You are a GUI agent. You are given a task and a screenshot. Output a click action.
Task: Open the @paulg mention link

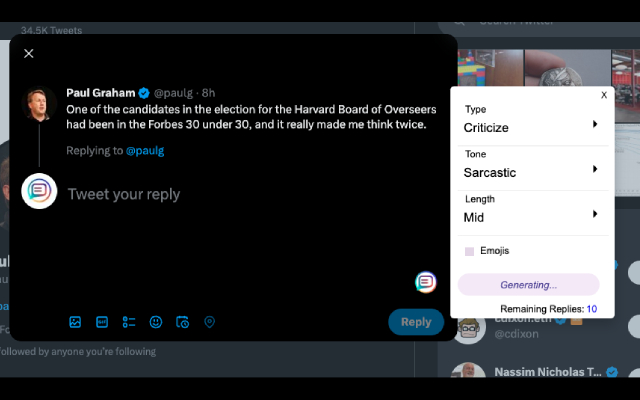click(145, 151)
